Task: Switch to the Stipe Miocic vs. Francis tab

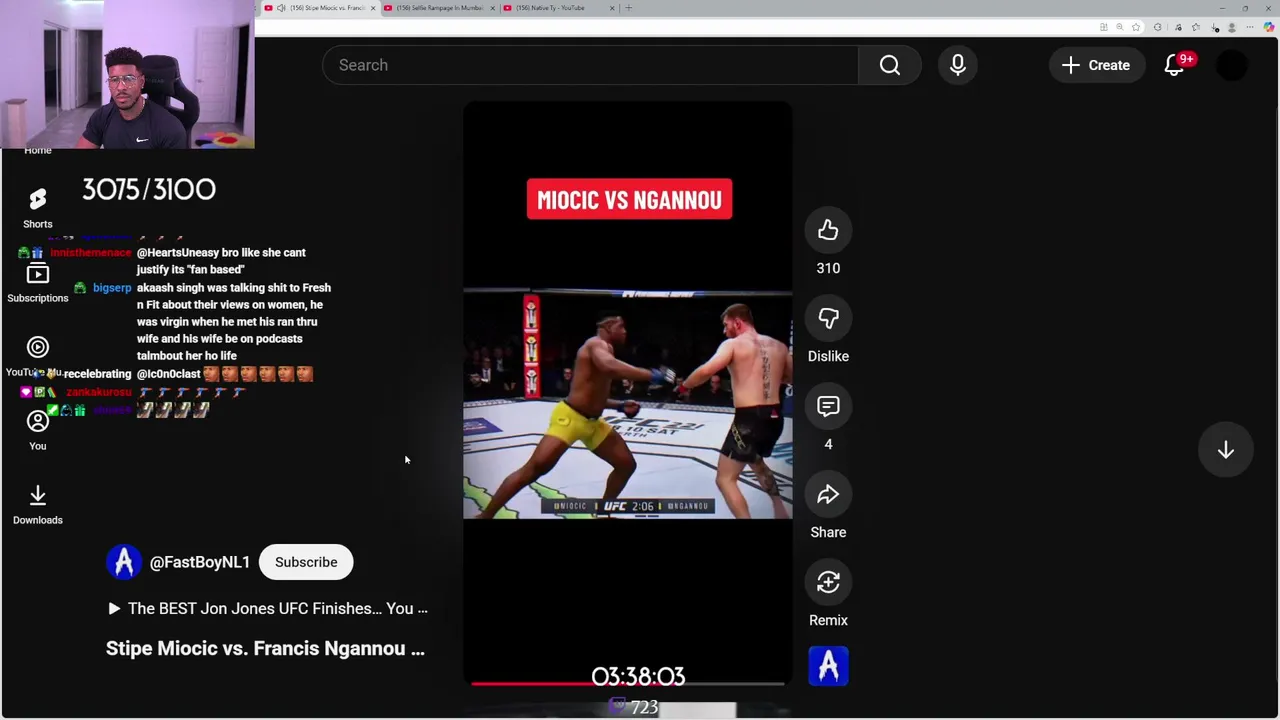Action: tap(320, 8)
